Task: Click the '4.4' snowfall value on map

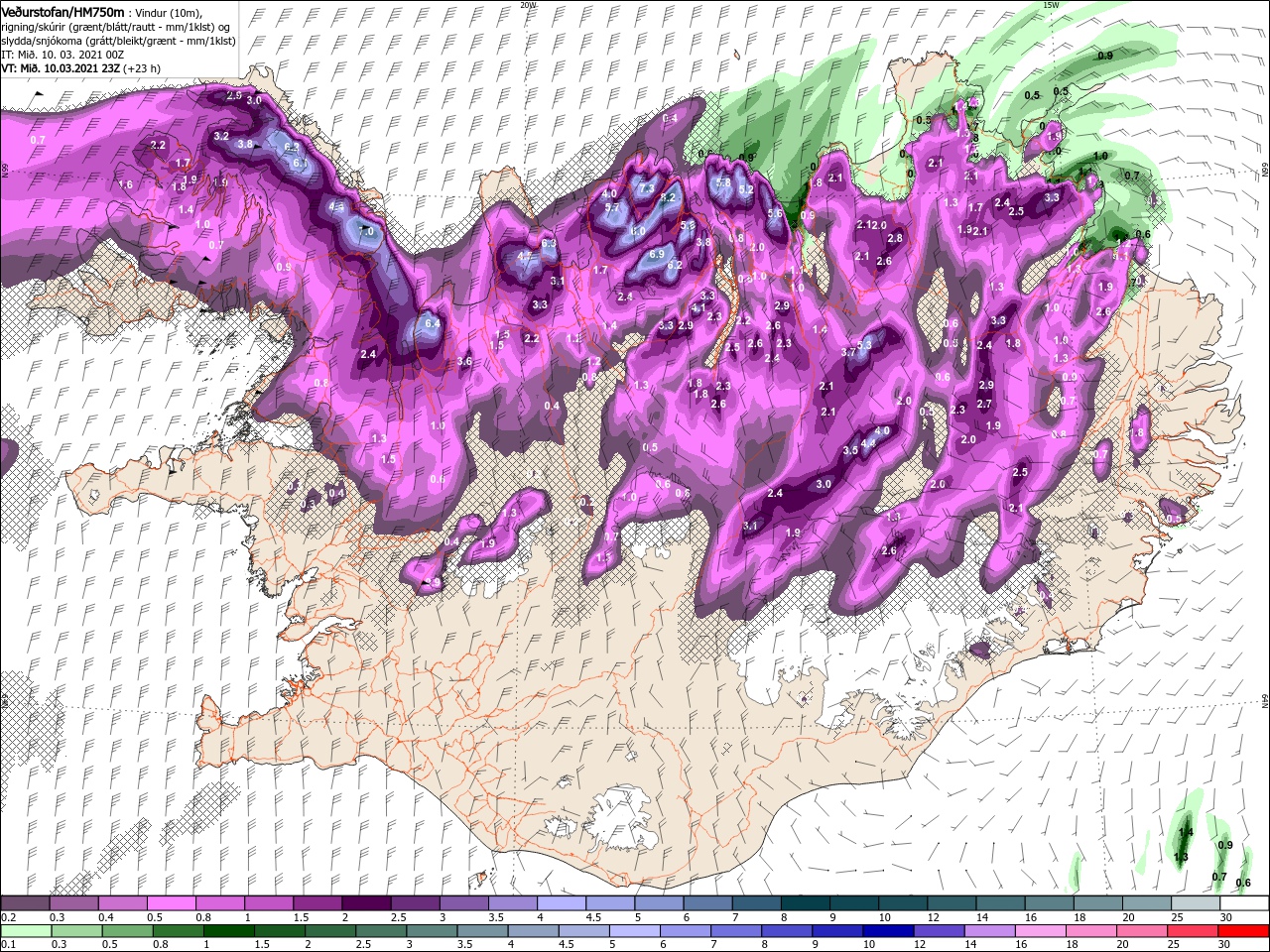Action: point(868,443)
